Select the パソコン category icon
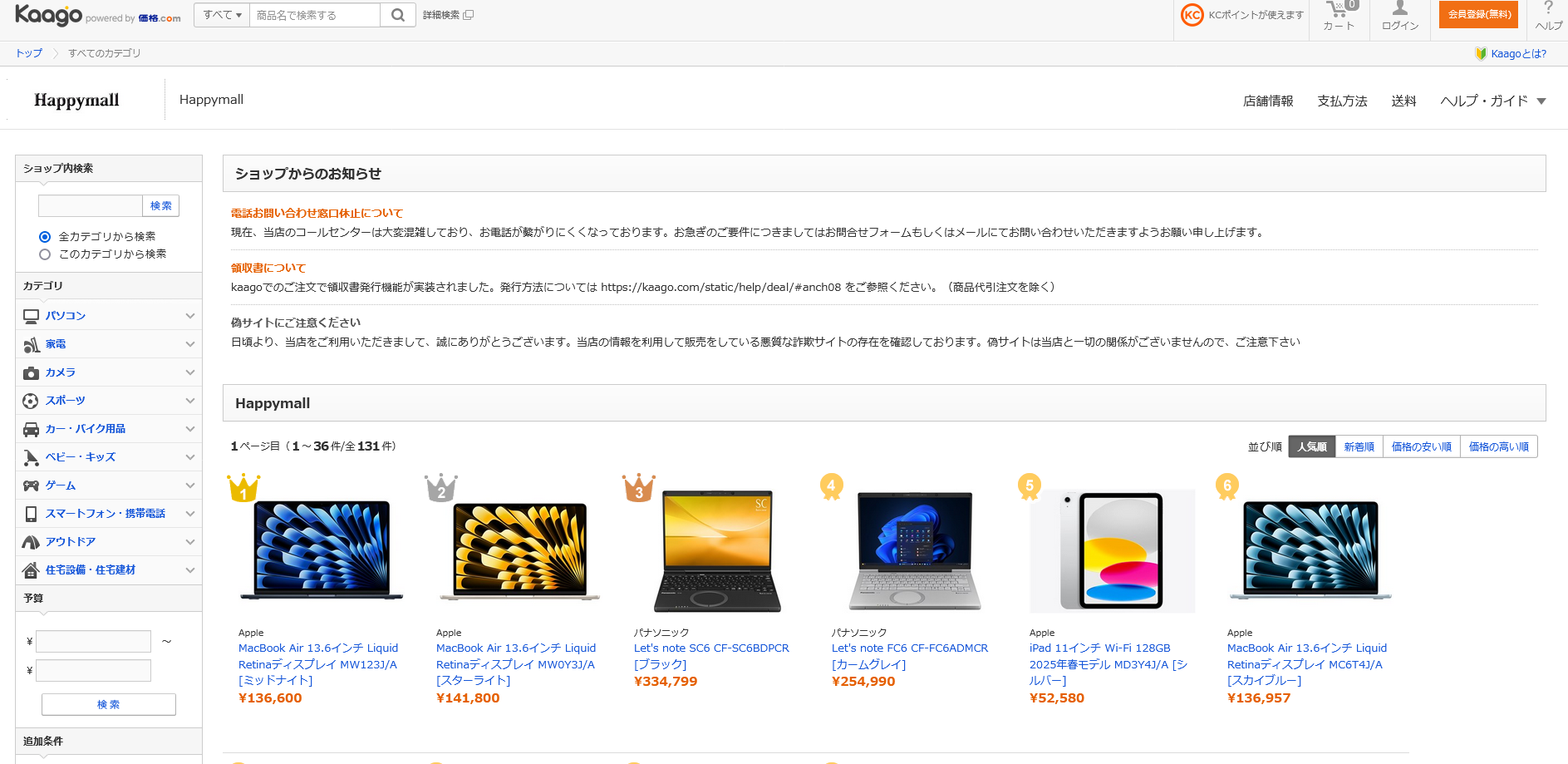The height and width of the screenshot is (764, 1568). [31, 315]
